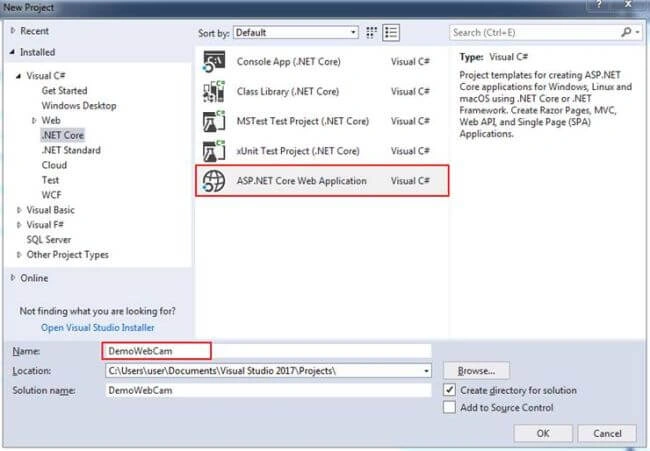650x451 pixels.
Task: Open the Location path dropdown arrow
Action: click(426, 371)
